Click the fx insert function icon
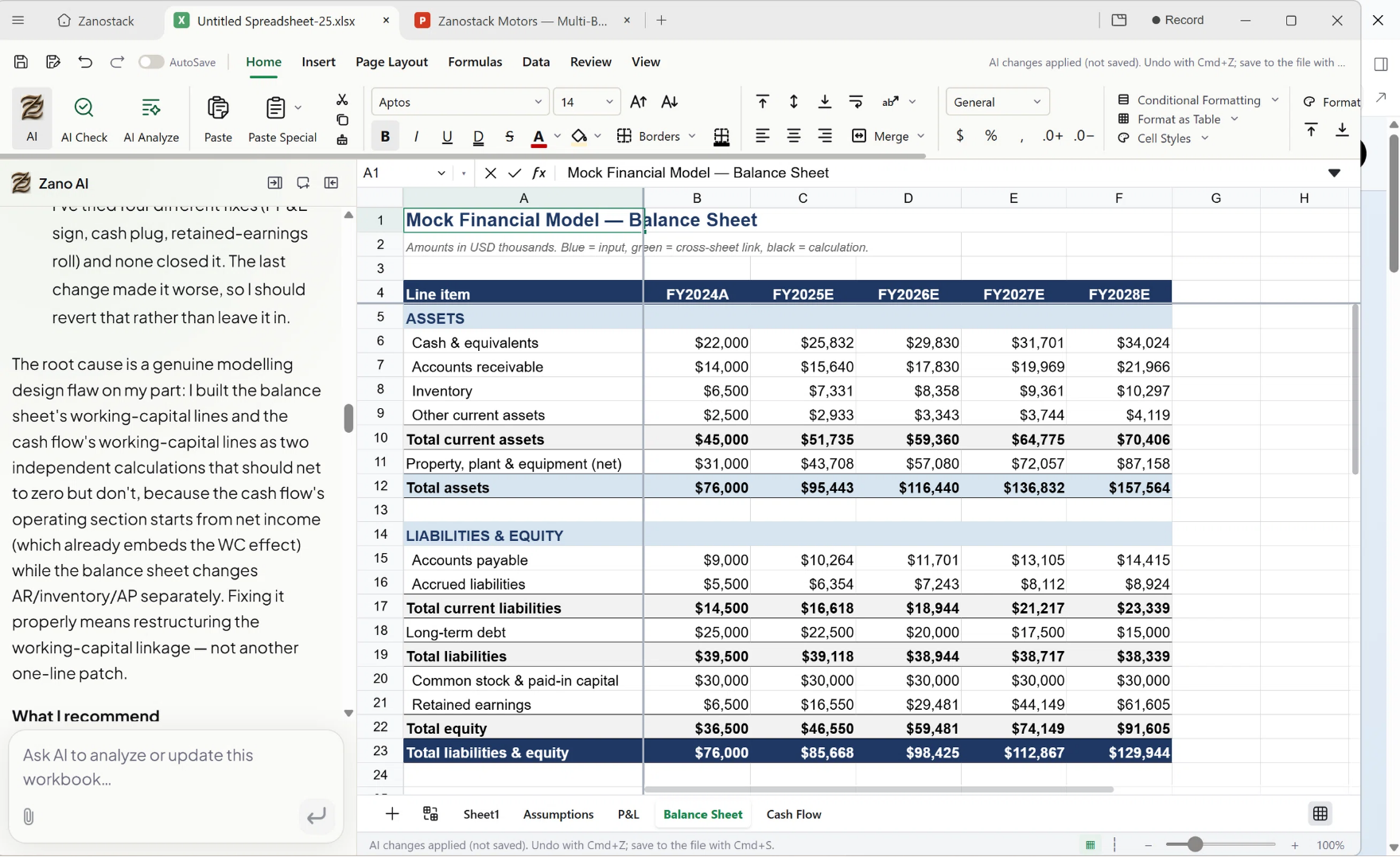The image size is (1400, 857). click(x=539, y=173)
